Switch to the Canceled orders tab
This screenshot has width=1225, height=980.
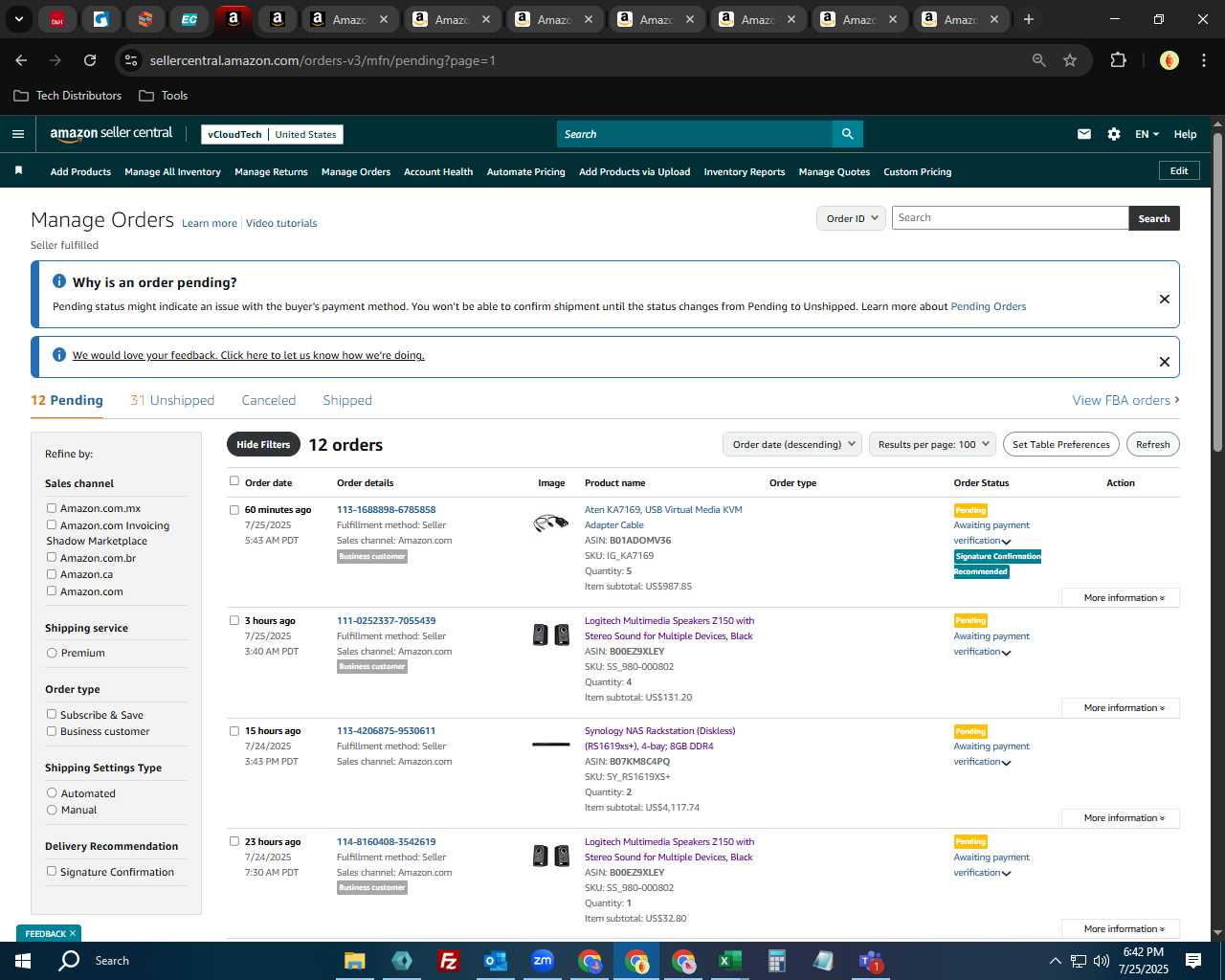coord(269,400)
